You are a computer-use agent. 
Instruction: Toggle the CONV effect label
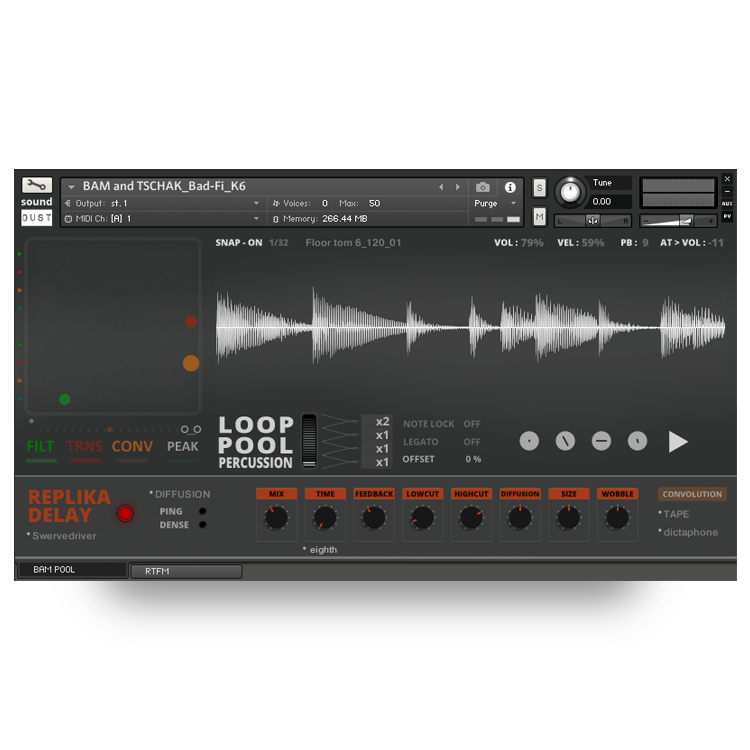pyautogui.click(x=132, y=446)
